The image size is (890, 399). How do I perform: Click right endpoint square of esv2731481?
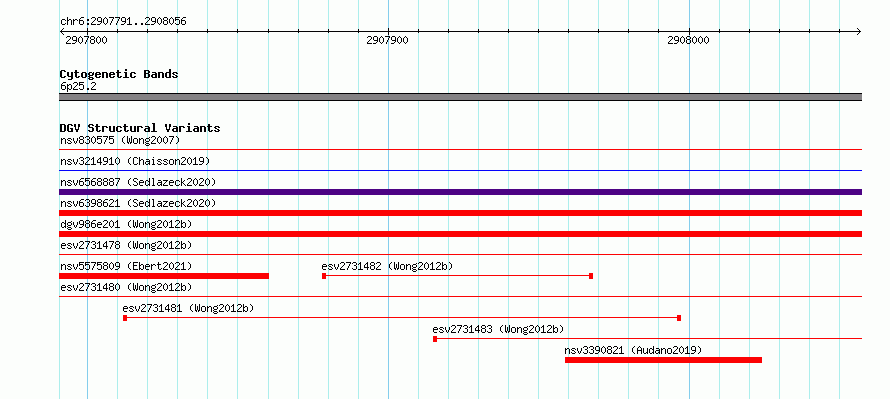tap(679, 318)
